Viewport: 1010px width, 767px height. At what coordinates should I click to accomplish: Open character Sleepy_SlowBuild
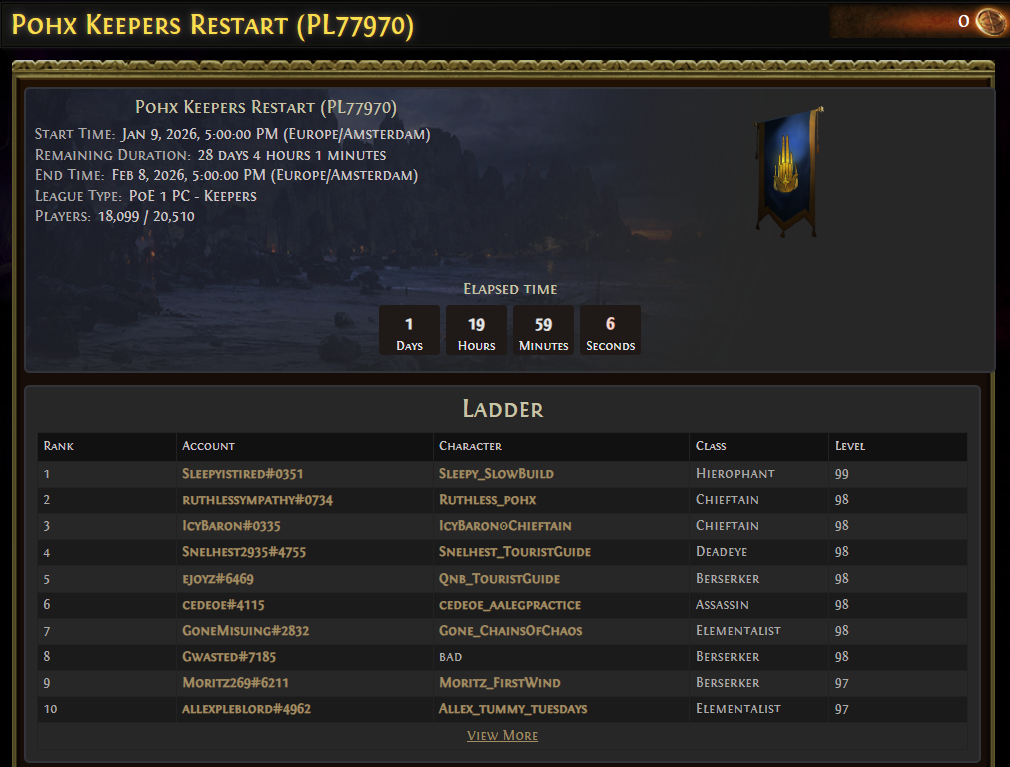[496, 474]
